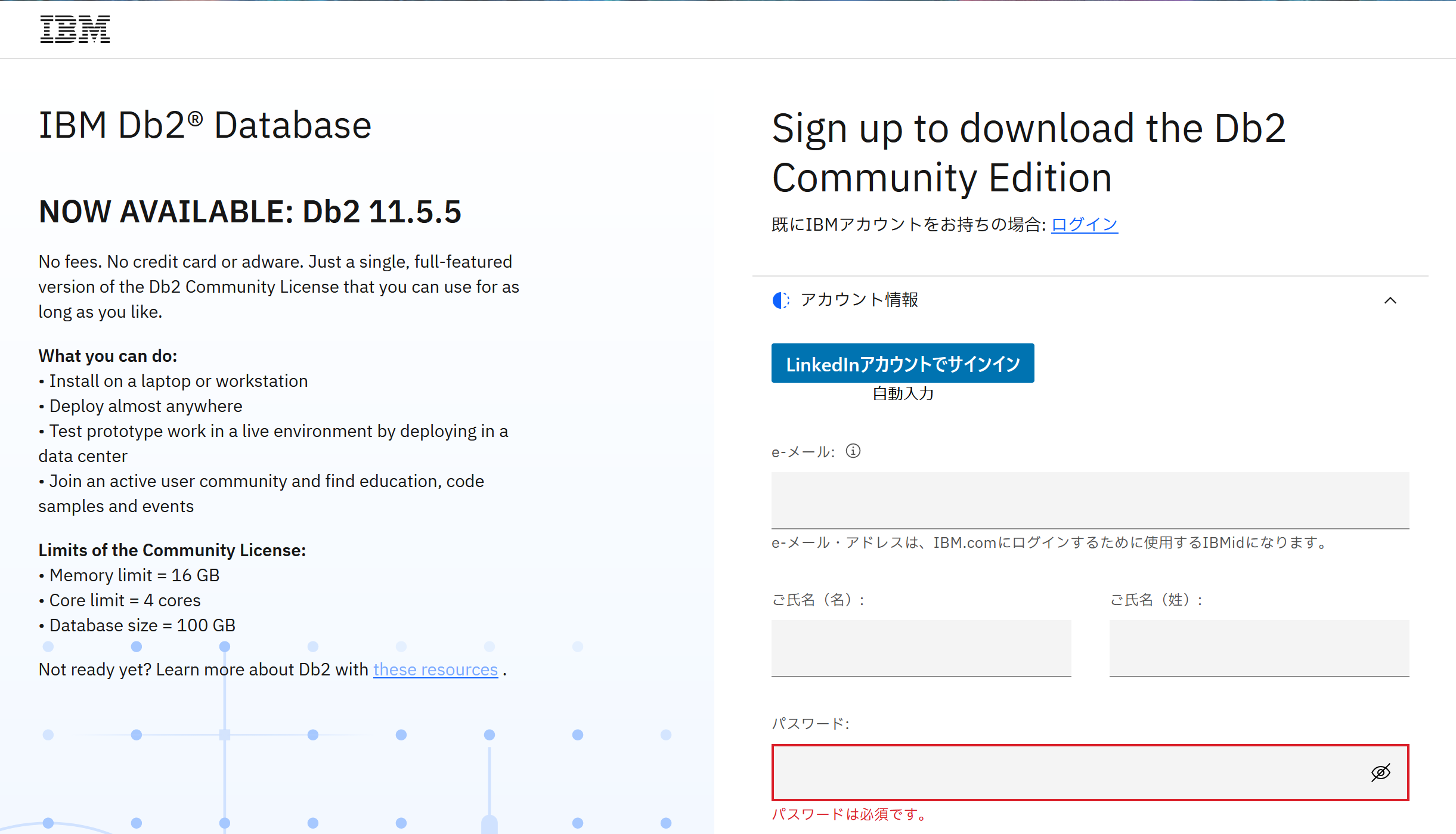Screen dimensions: 1456x834
Task: Click the ご氏名（姓）: label text
Action: click(x=1156, y=600)
